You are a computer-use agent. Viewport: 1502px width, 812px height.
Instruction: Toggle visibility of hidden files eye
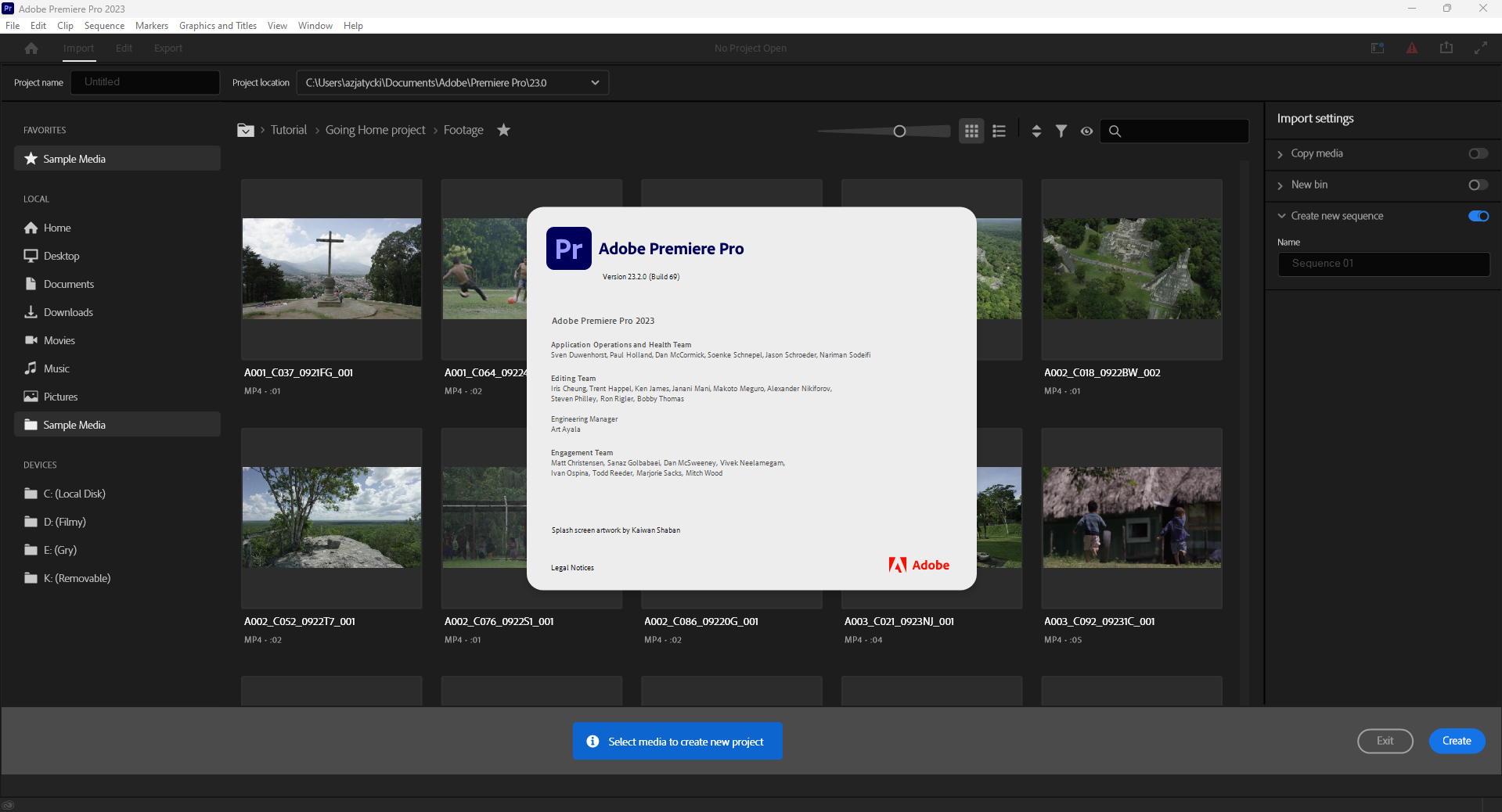pyautogui.click(x=1086, y=131)
